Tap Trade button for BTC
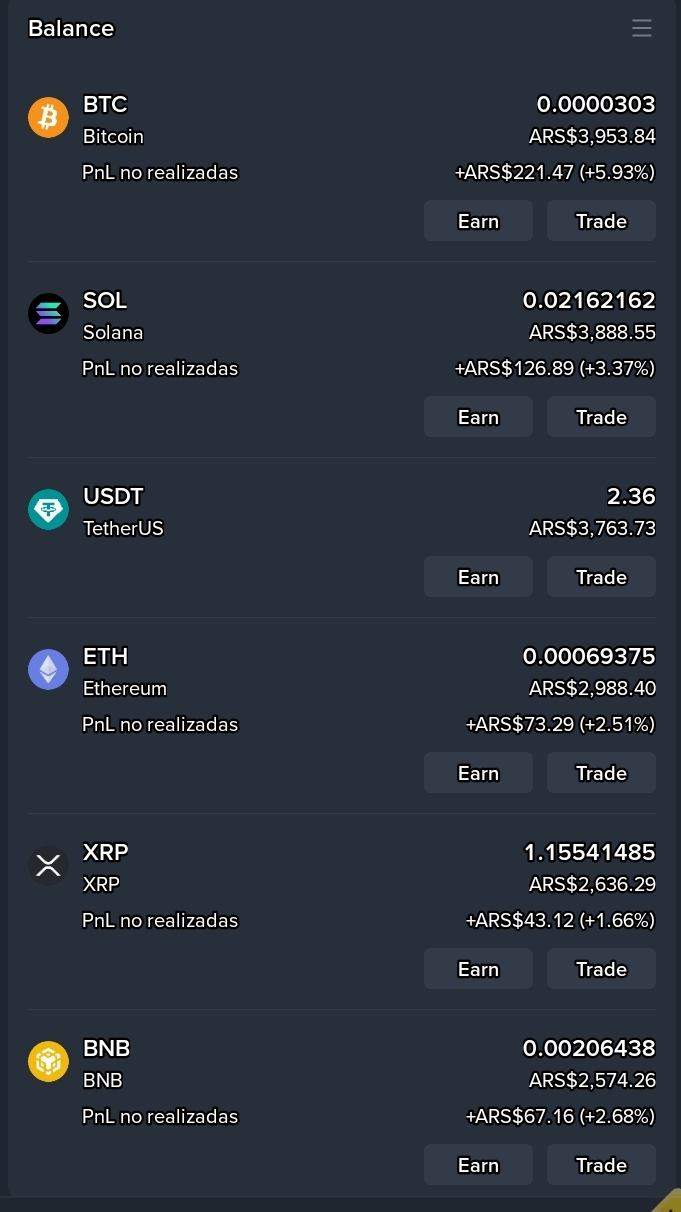Viewport: 681px width, 1212px height. [601, 221]
